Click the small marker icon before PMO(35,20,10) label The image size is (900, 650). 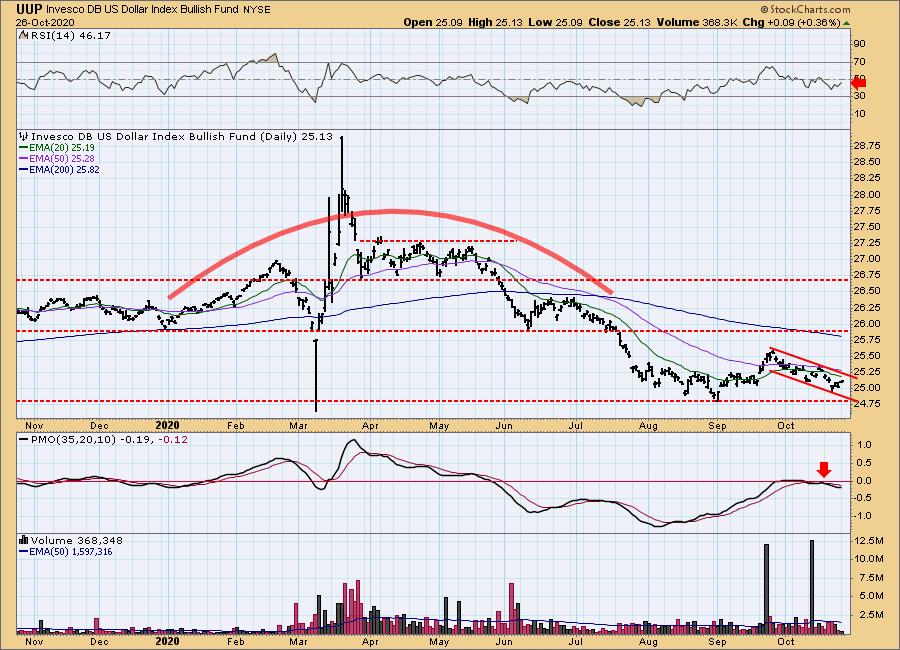coord(22,441)
